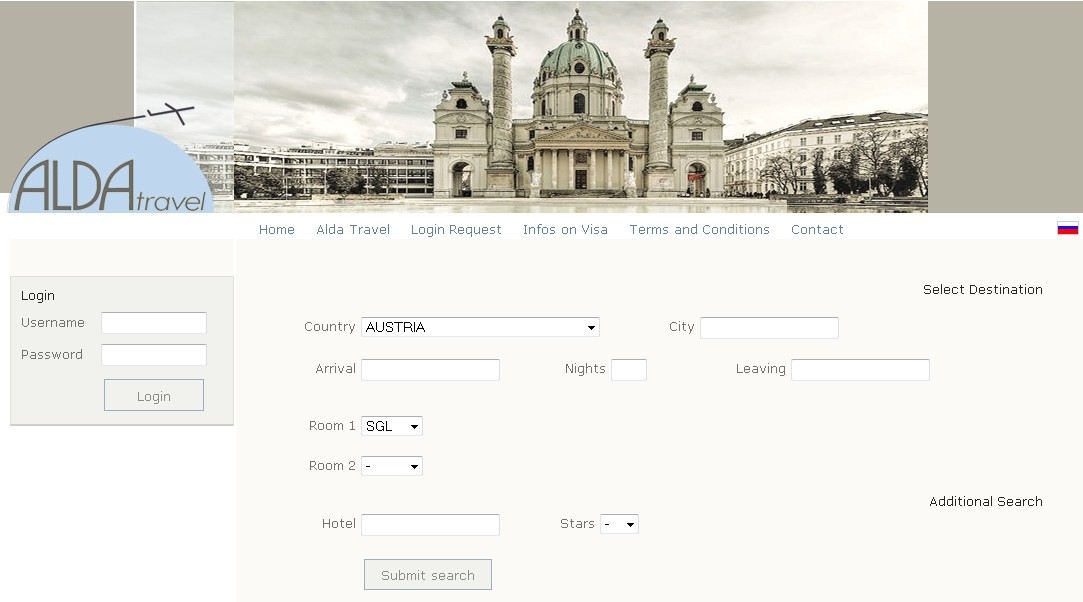1083x602 pixels.
Task: Focus the Hotel name input
Action: (x=430, y=525)
